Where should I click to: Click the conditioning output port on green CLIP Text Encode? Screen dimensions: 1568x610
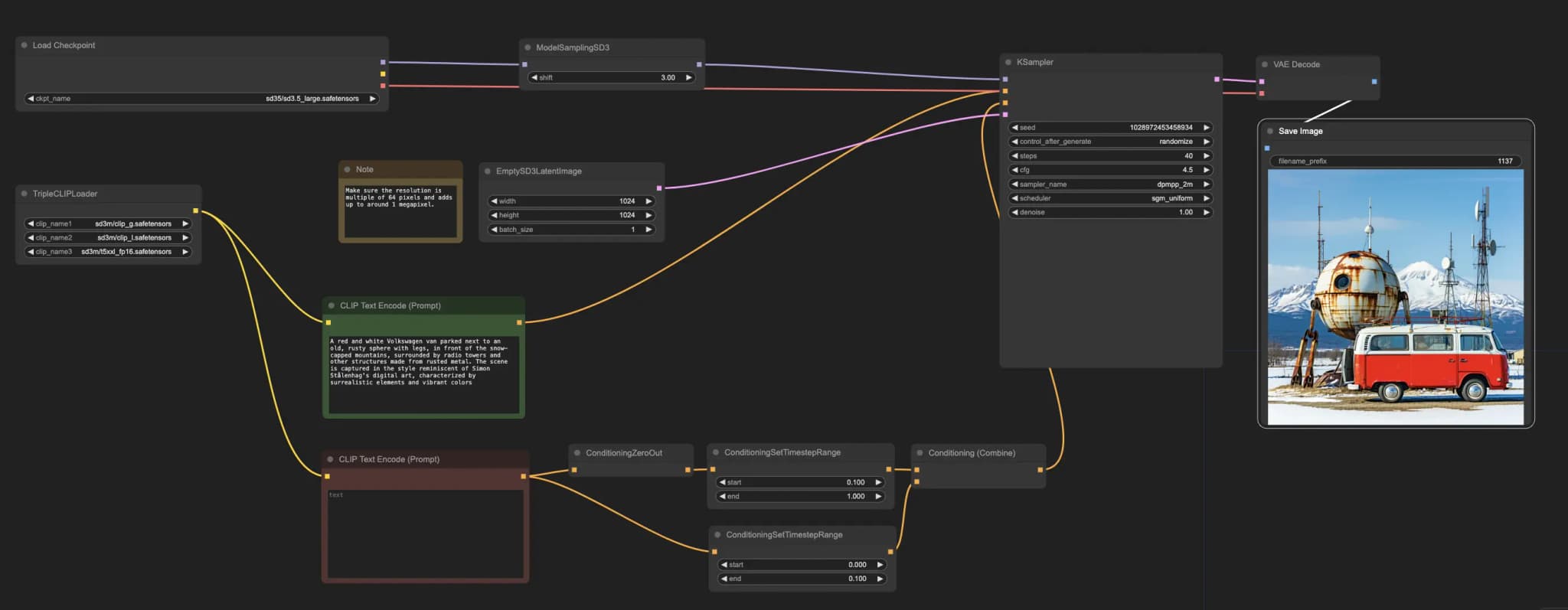pyautogui.click(x=519, y=322)
